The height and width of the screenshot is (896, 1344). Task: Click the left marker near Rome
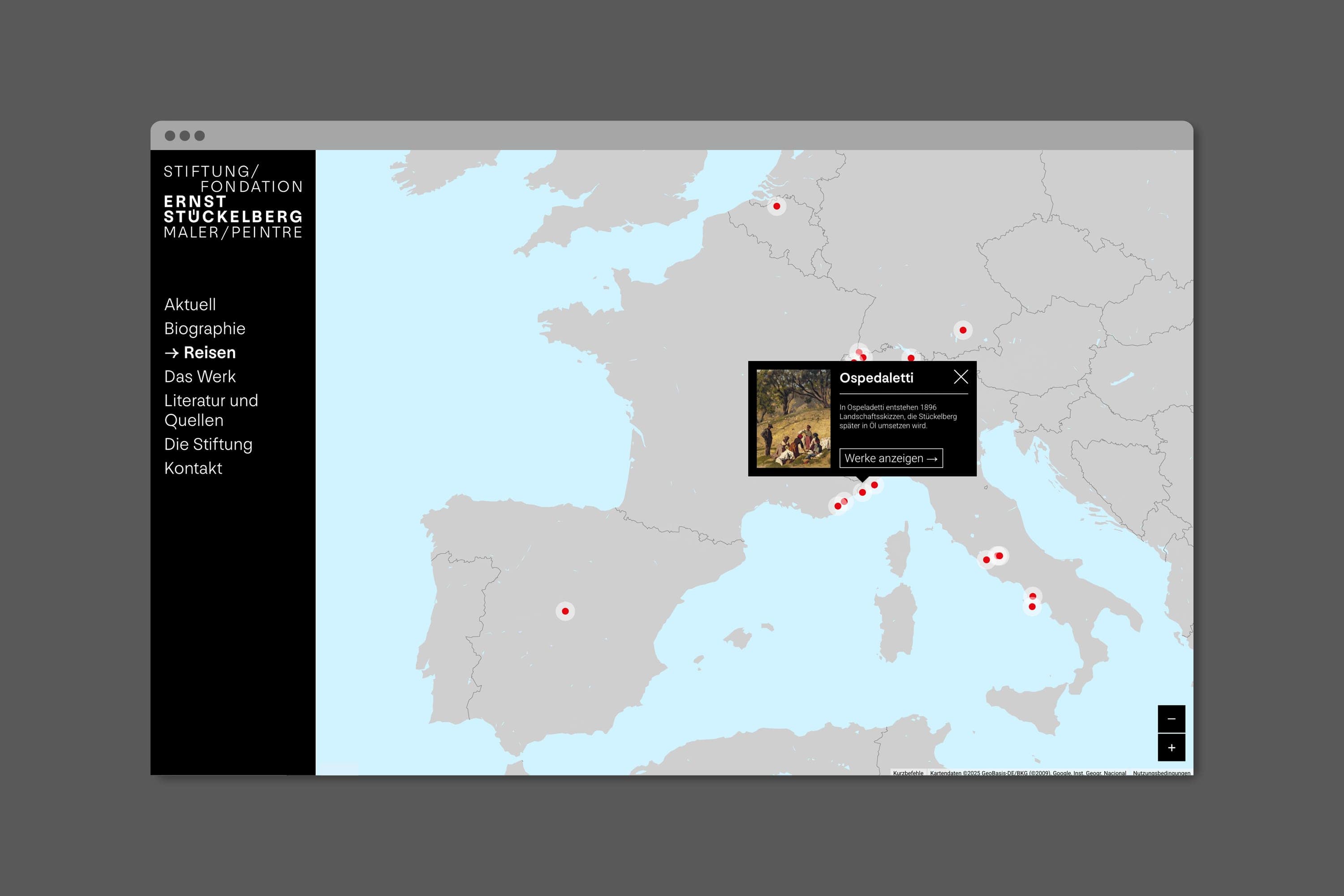[x=986, y=560]
